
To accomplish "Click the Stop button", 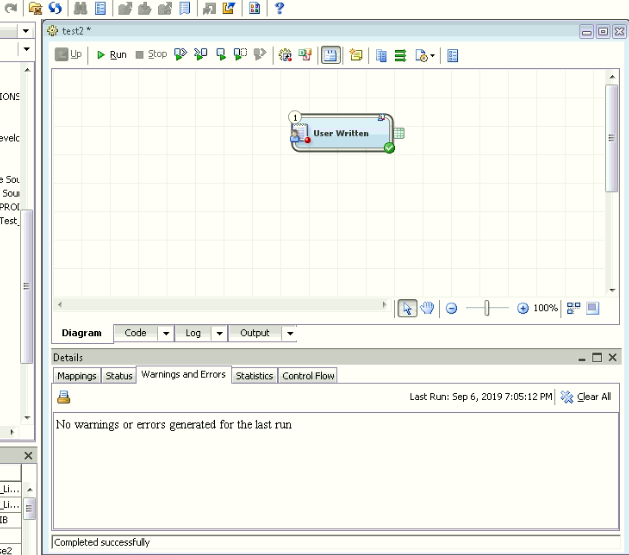I will [151, 54].
